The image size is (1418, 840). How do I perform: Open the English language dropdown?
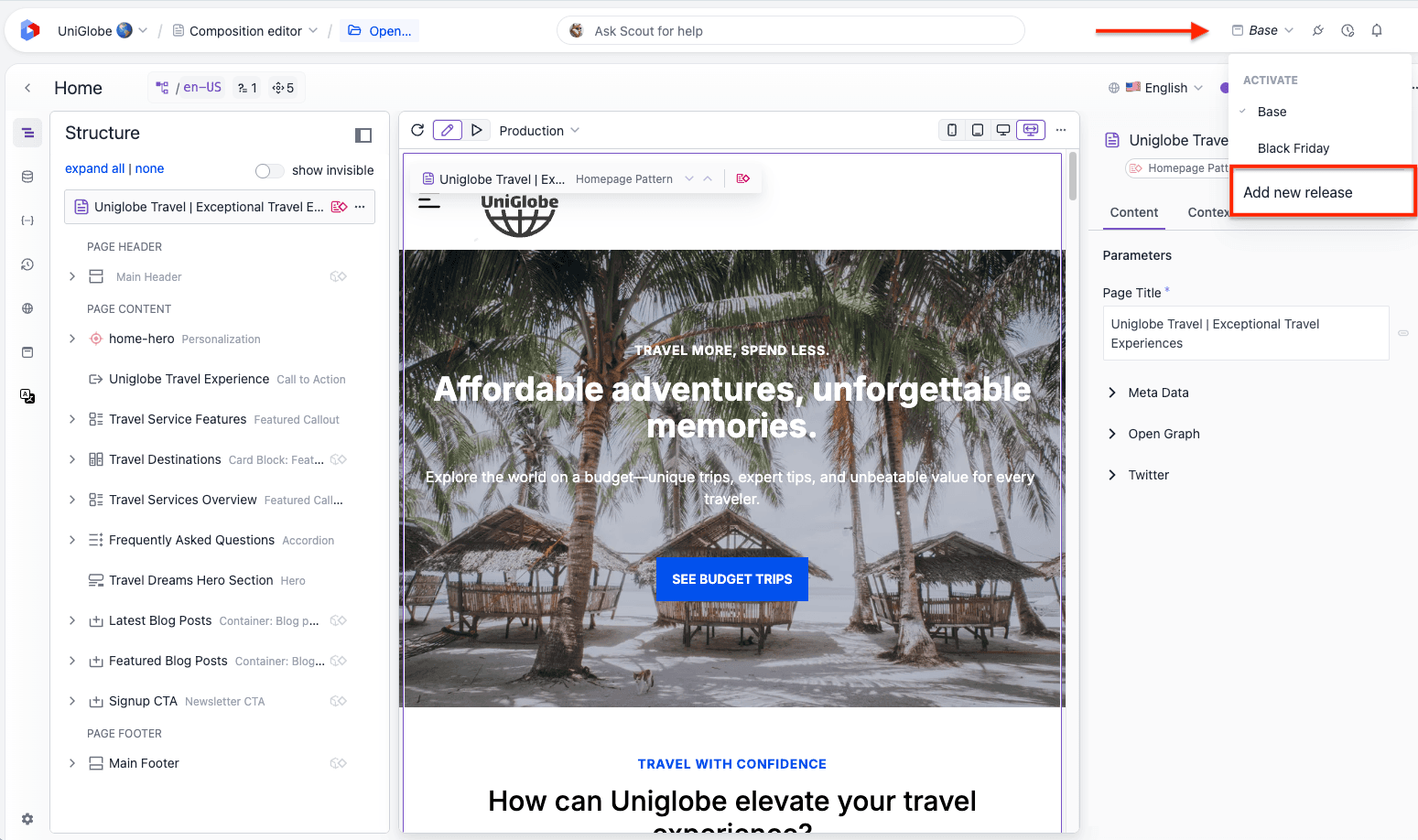point(1156,88)
